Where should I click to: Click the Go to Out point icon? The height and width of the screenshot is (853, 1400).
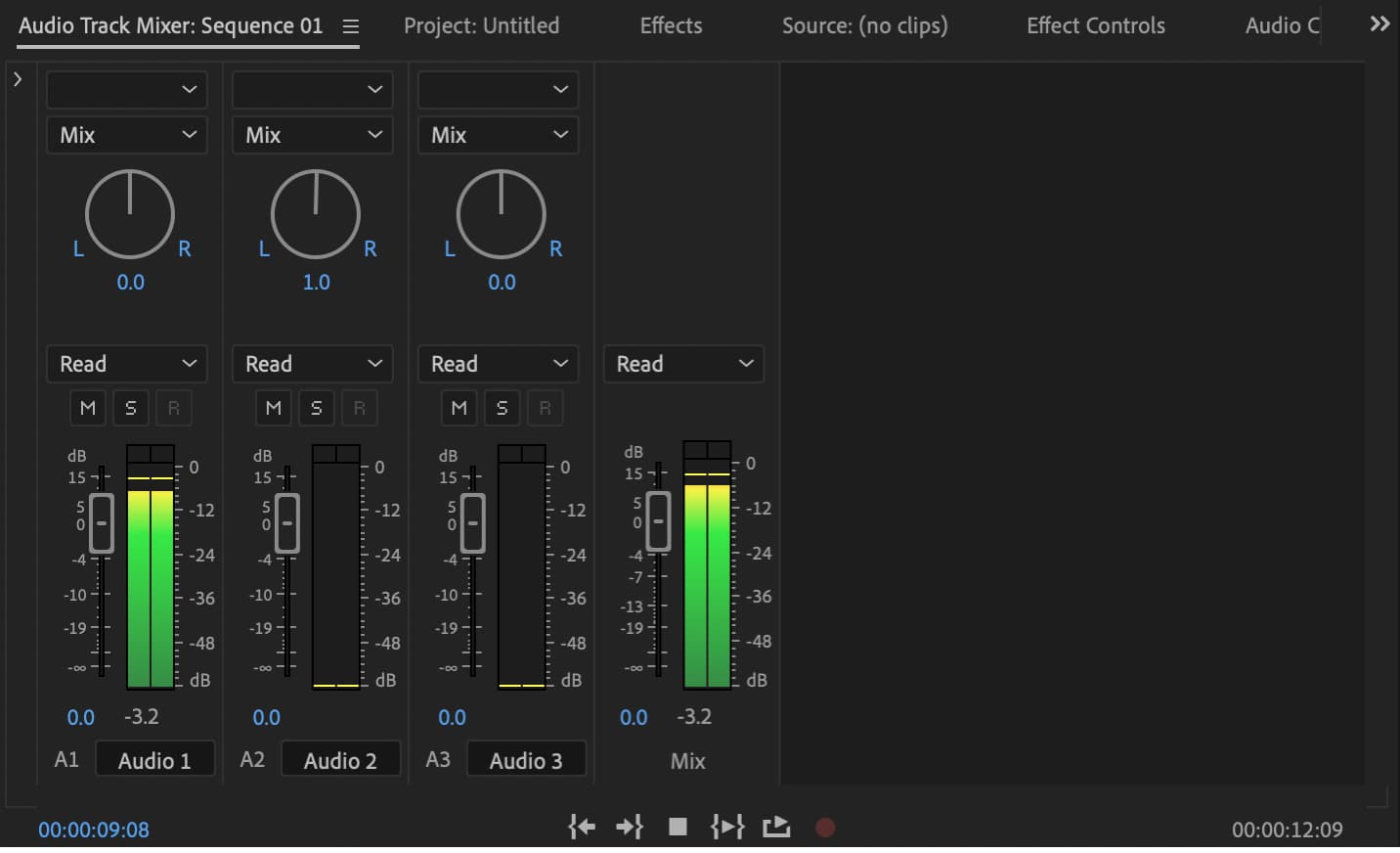[630, 827]
